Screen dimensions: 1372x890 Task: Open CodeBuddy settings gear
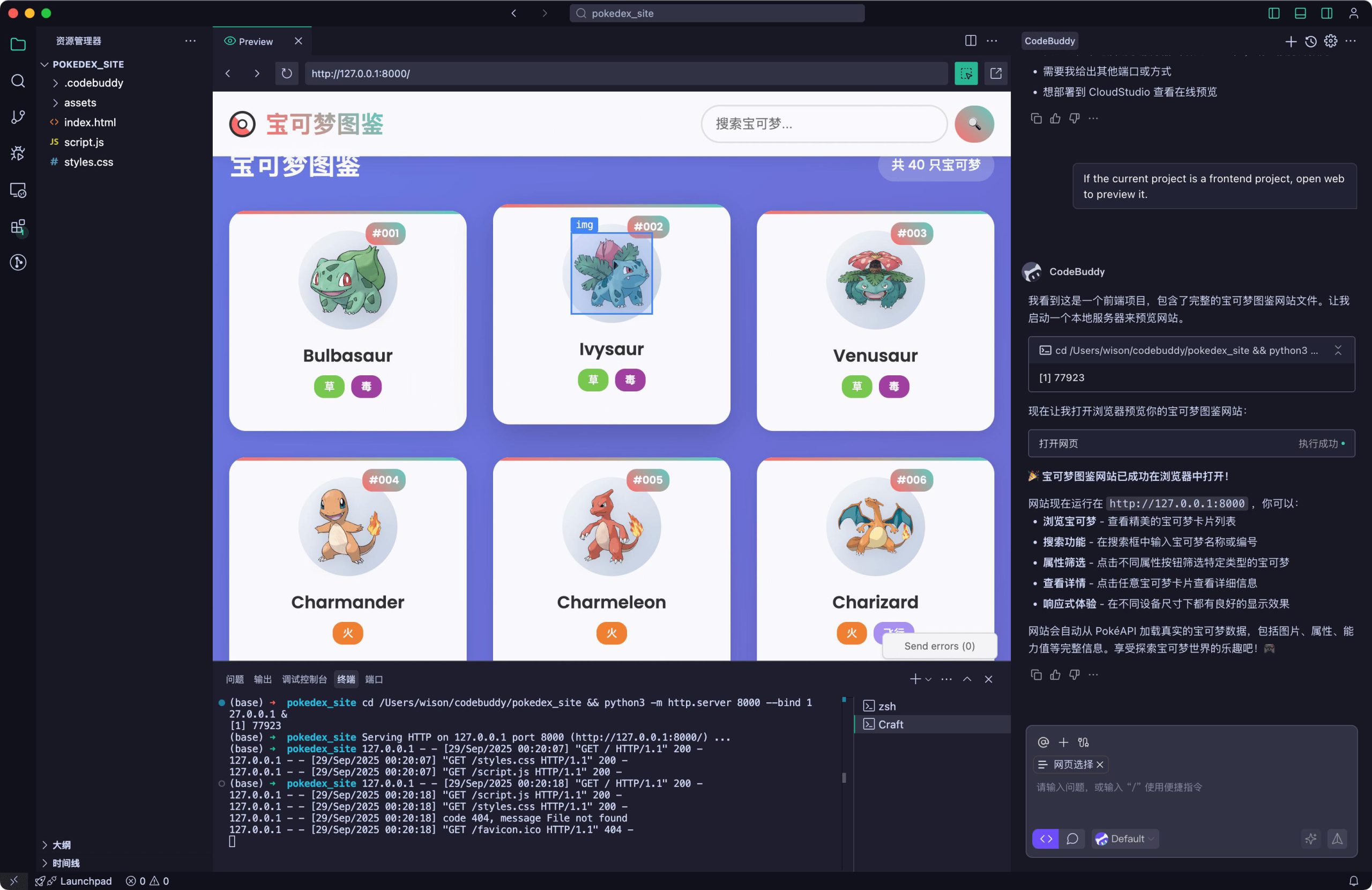(1331, 41)
